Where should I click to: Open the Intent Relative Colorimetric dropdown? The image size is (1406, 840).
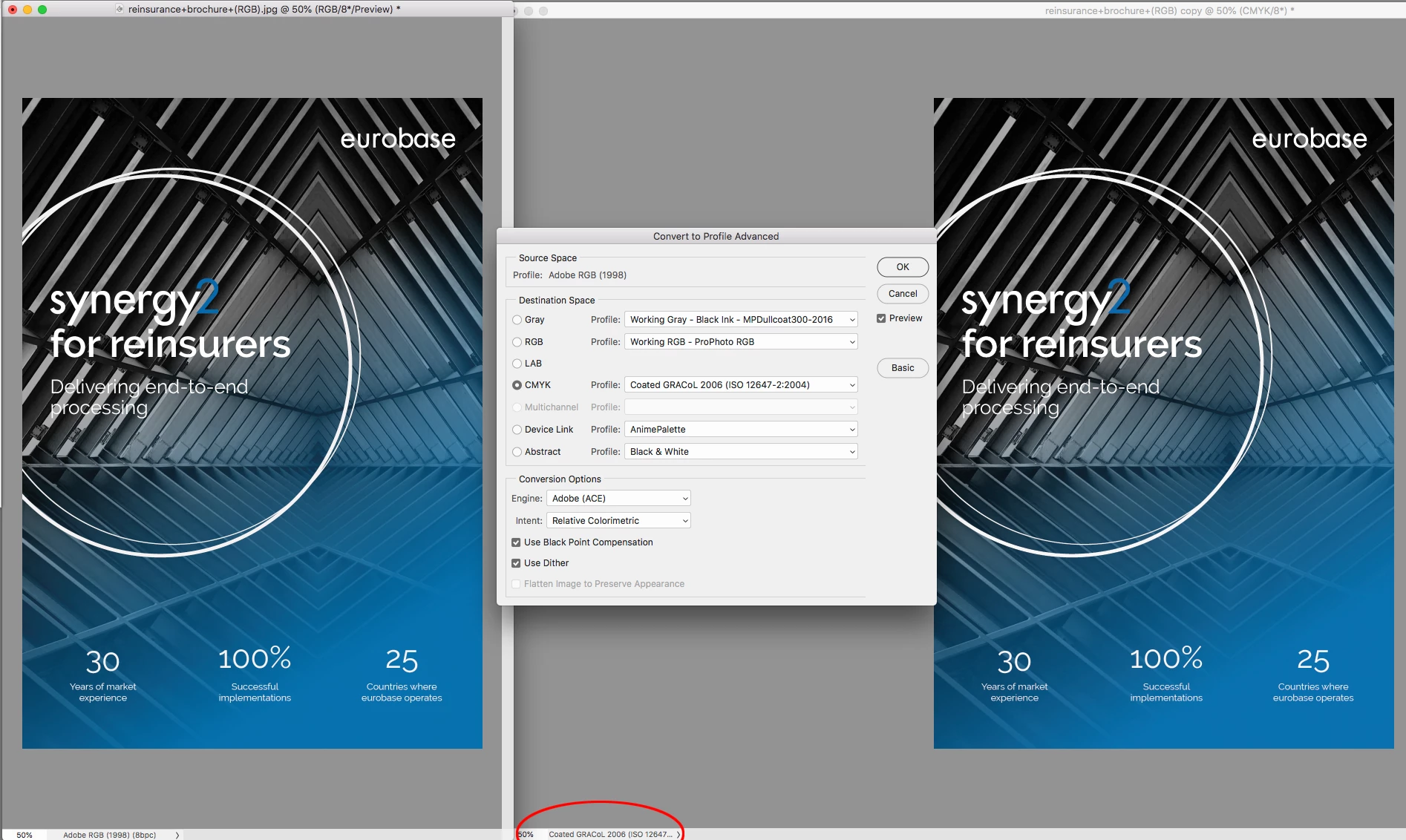point(618,521)
